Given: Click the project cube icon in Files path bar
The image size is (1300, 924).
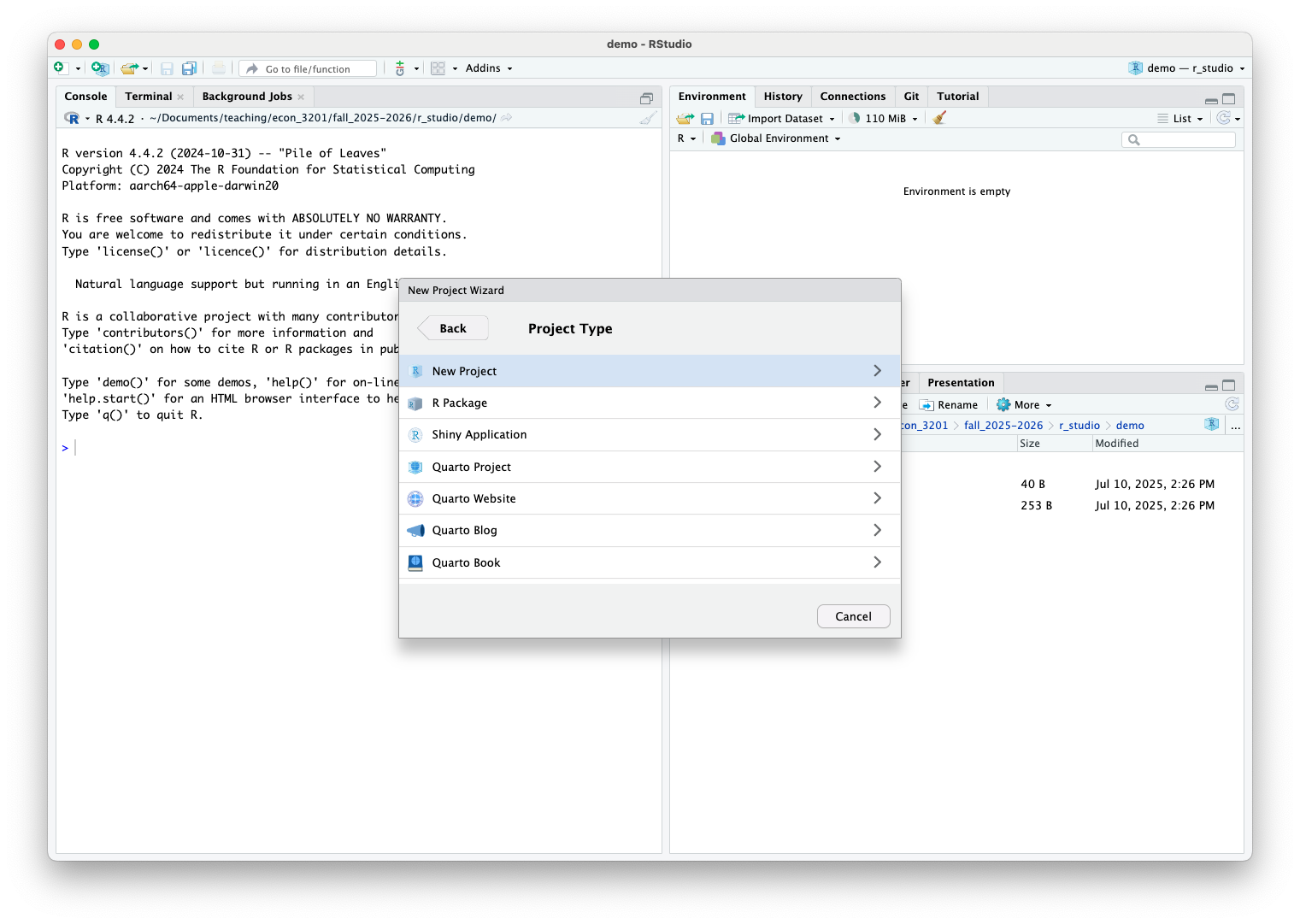Looking at the screenshot, I should click(1211, 425).
